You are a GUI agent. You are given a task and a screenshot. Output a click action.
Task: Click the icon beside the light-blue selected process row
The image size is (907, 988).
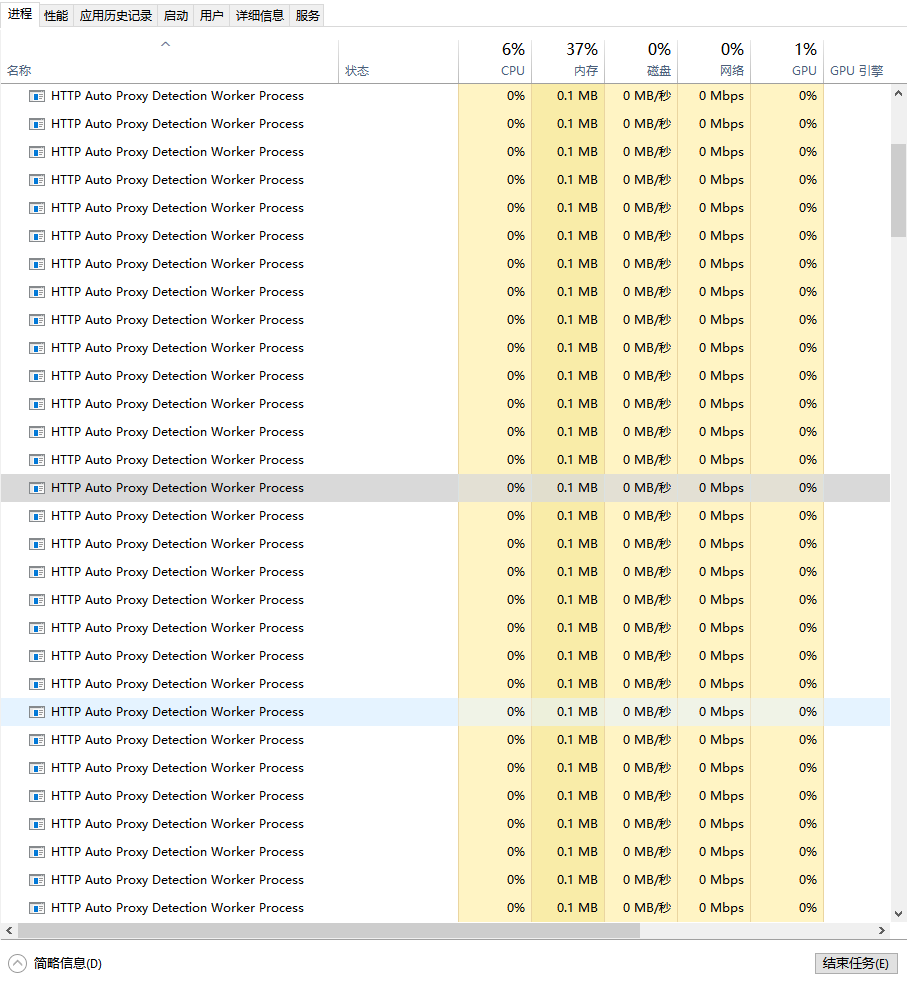(x=37, y=711)
